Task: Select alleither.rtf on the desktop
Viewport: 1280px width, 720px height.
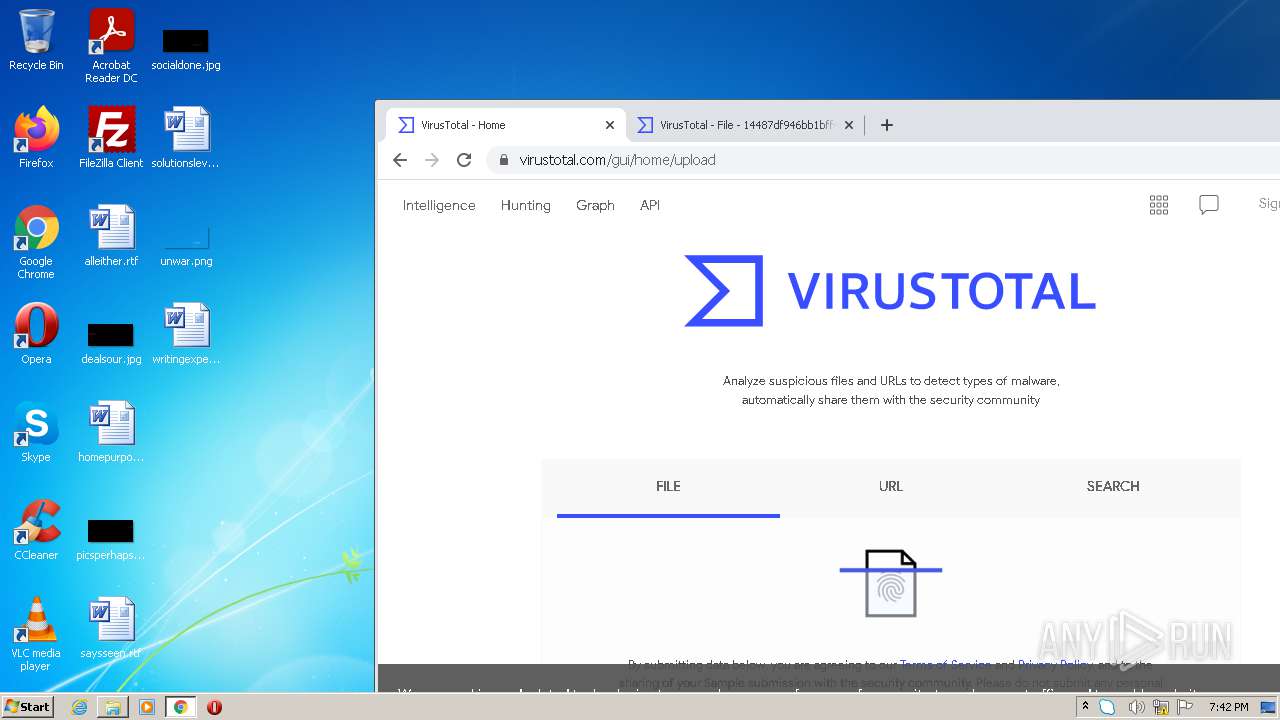Action: click(111, 236)
